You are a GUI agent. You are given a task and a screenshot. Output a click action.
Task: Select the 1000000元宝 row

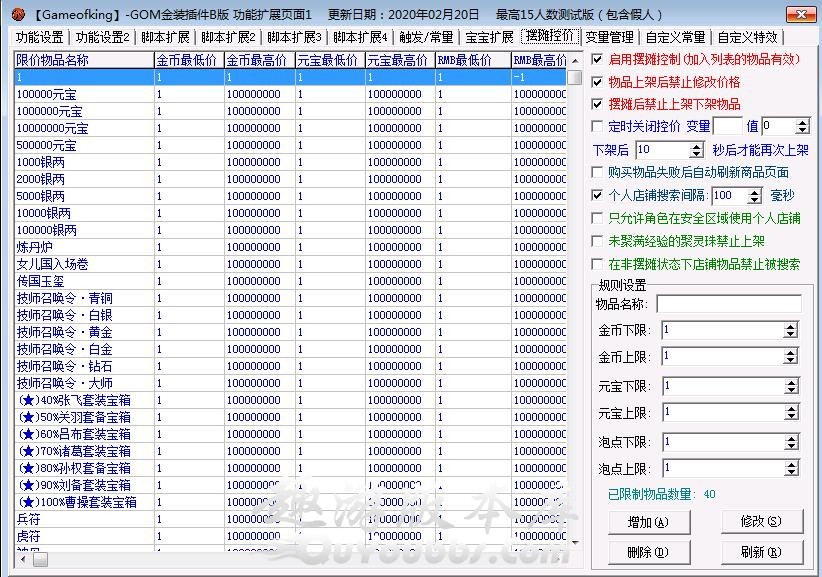tap(290, 111)
